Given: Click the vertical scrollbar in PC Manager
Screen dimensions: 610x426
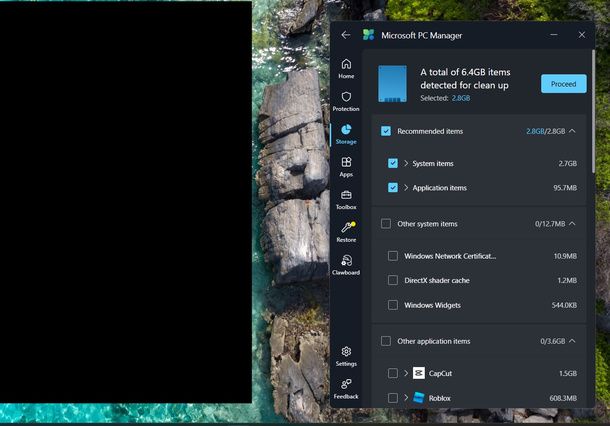Looking at the screenshot, I should (593, 111).
